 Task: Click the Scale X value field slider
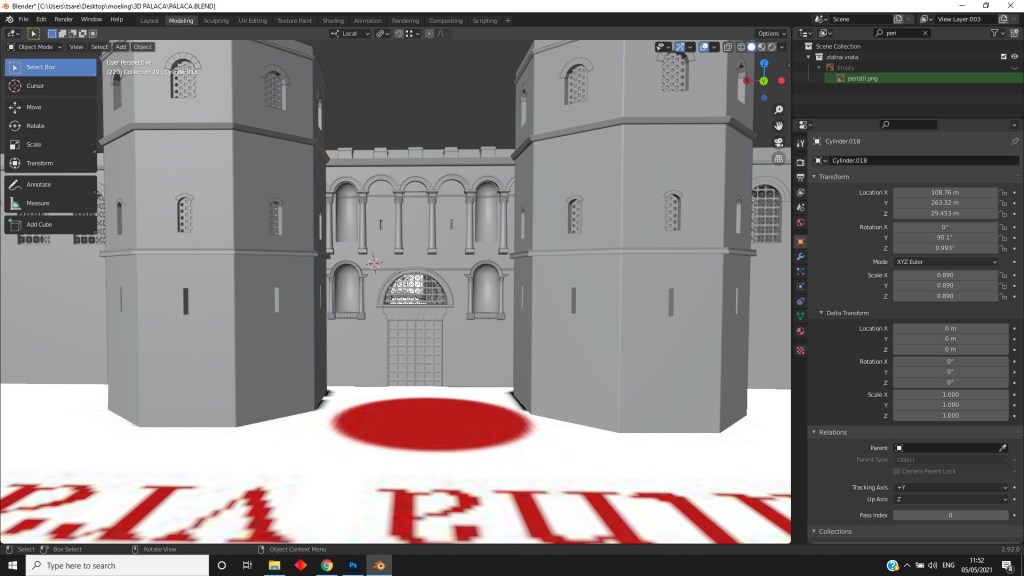point(944,275)
